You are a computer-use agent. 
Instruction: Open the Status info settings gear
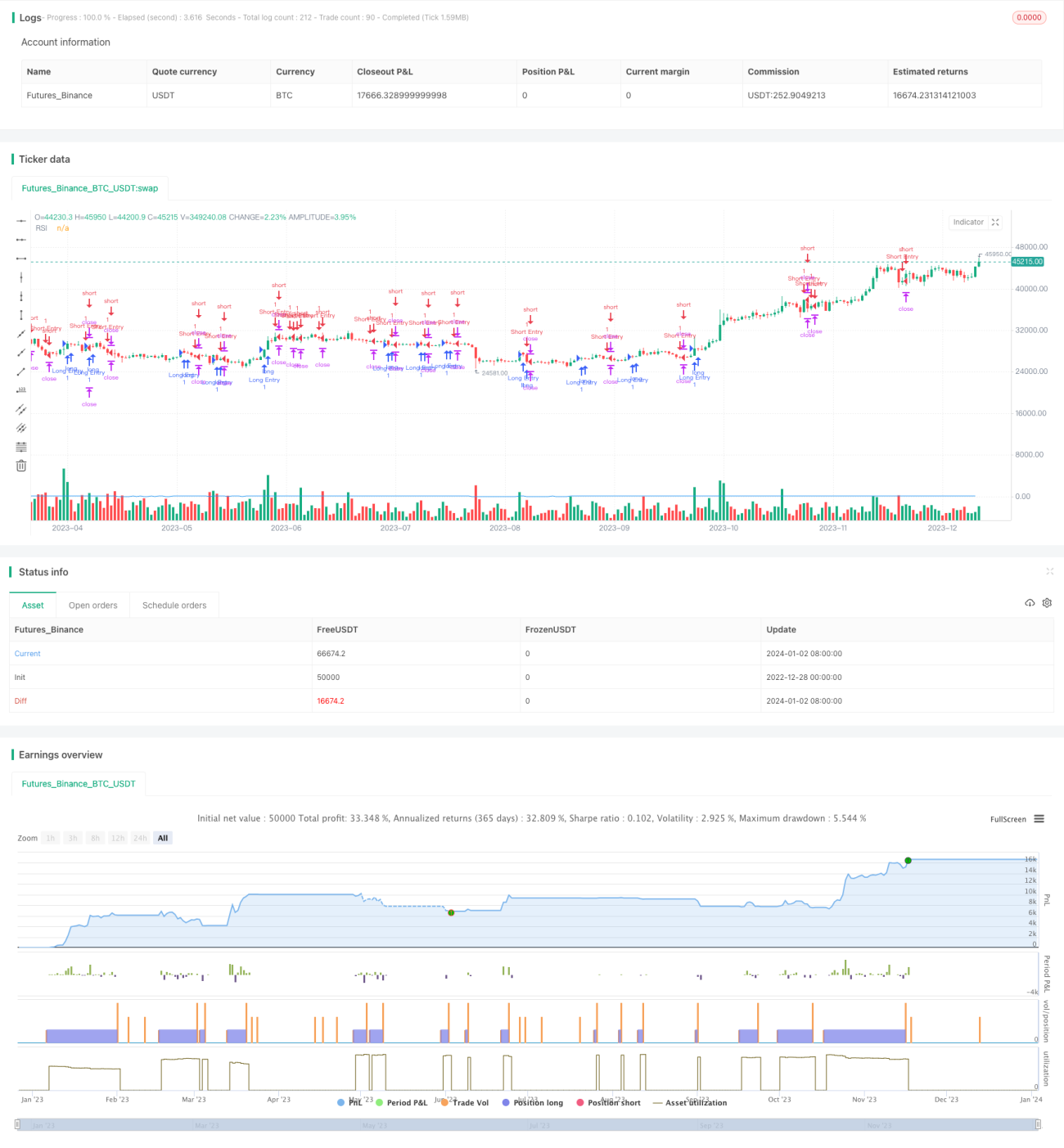[x=1047, y=603]
